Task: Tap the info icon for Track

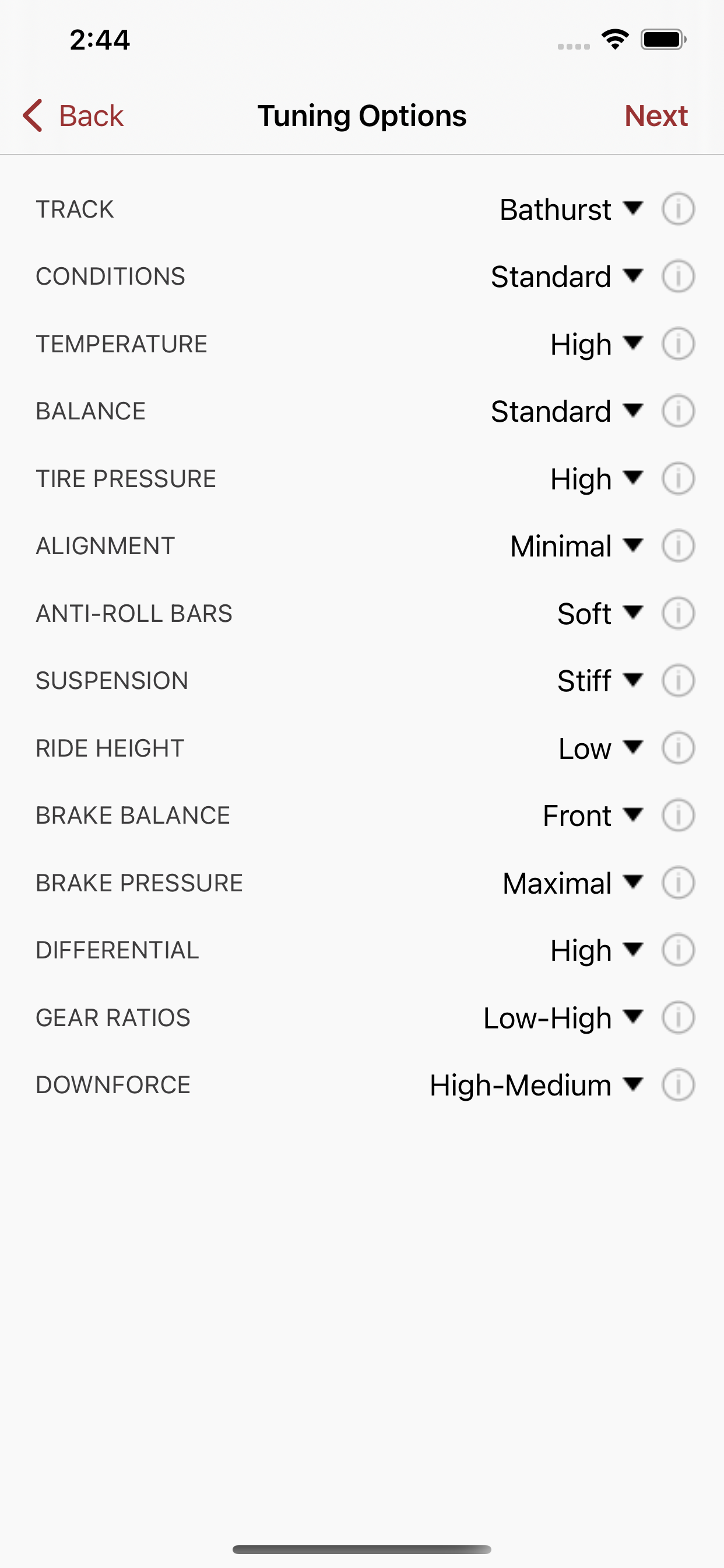Action: pyautogui.click(x=678, y=209)
